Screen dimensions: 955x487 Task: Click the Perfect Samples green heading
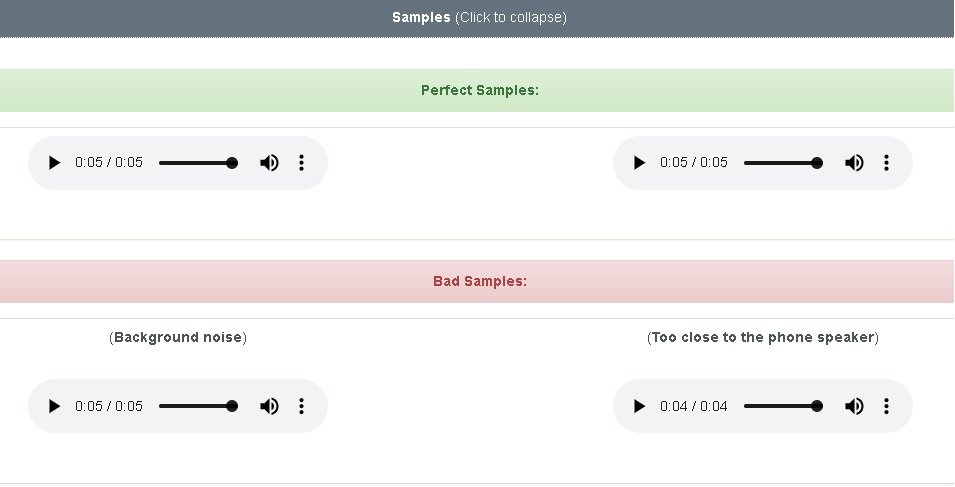point(480,91)
